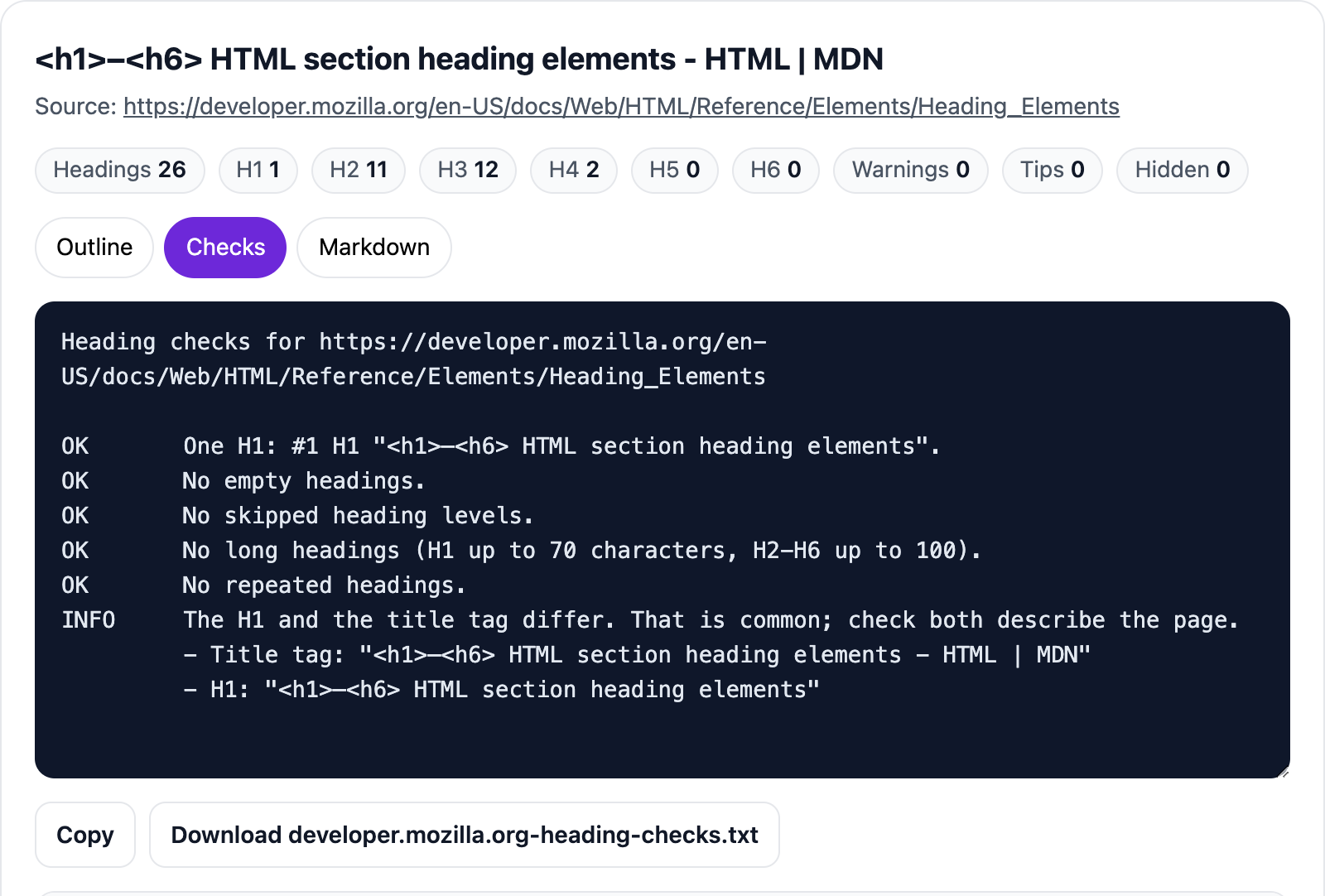The width and height of the screenshot is (1325, 896).
Task: Click the 'Heading checks for' header line
Action: point(414,359)
